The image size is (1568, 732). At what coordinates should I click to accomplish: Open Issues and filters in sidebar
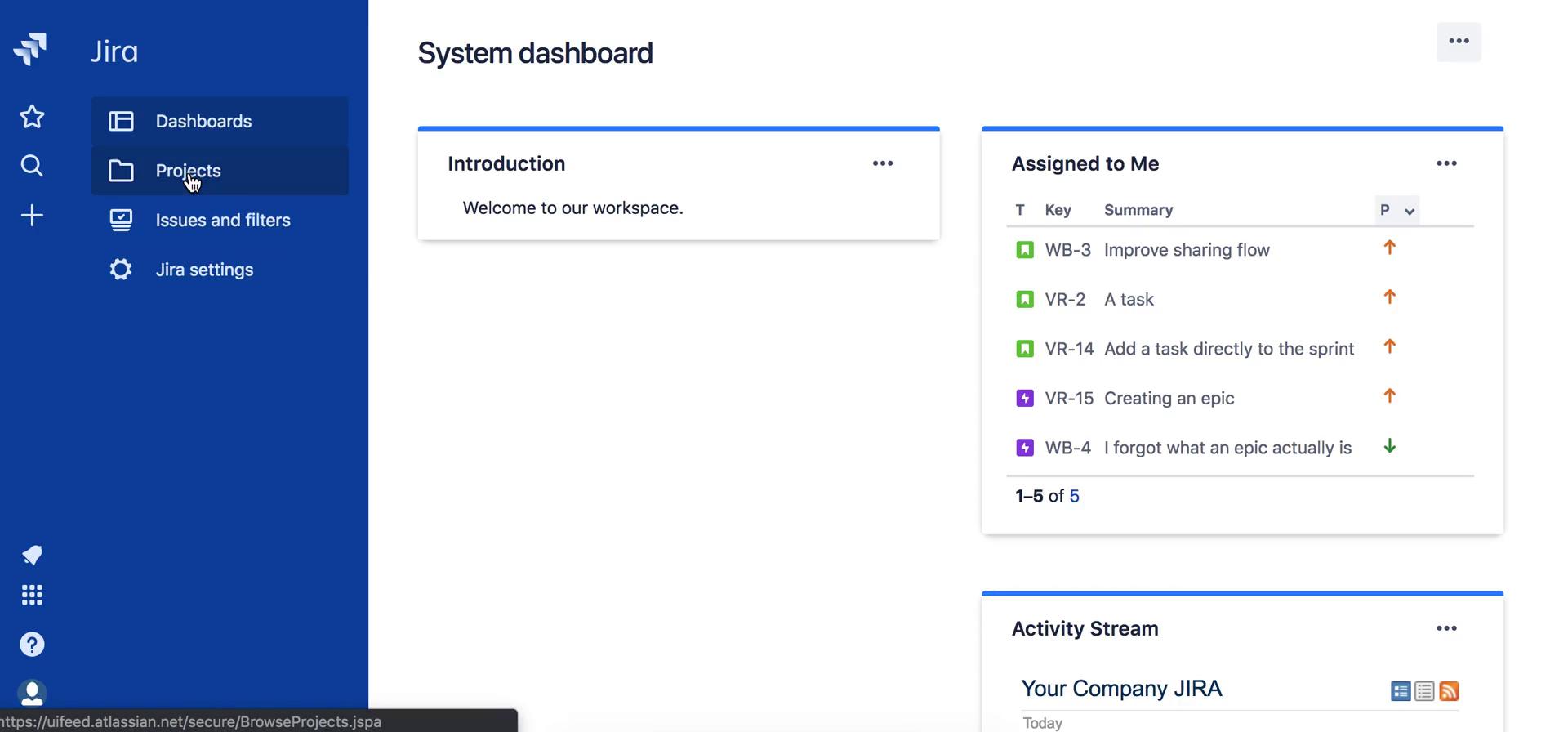220,220
